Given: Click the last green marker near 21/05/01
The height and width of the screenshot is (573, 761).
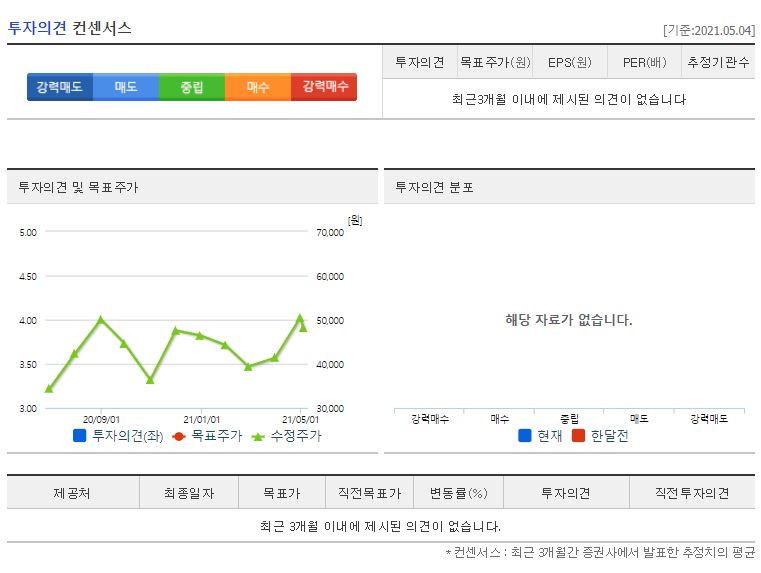Looking at the screenshot, I should (x=303, y=327).
